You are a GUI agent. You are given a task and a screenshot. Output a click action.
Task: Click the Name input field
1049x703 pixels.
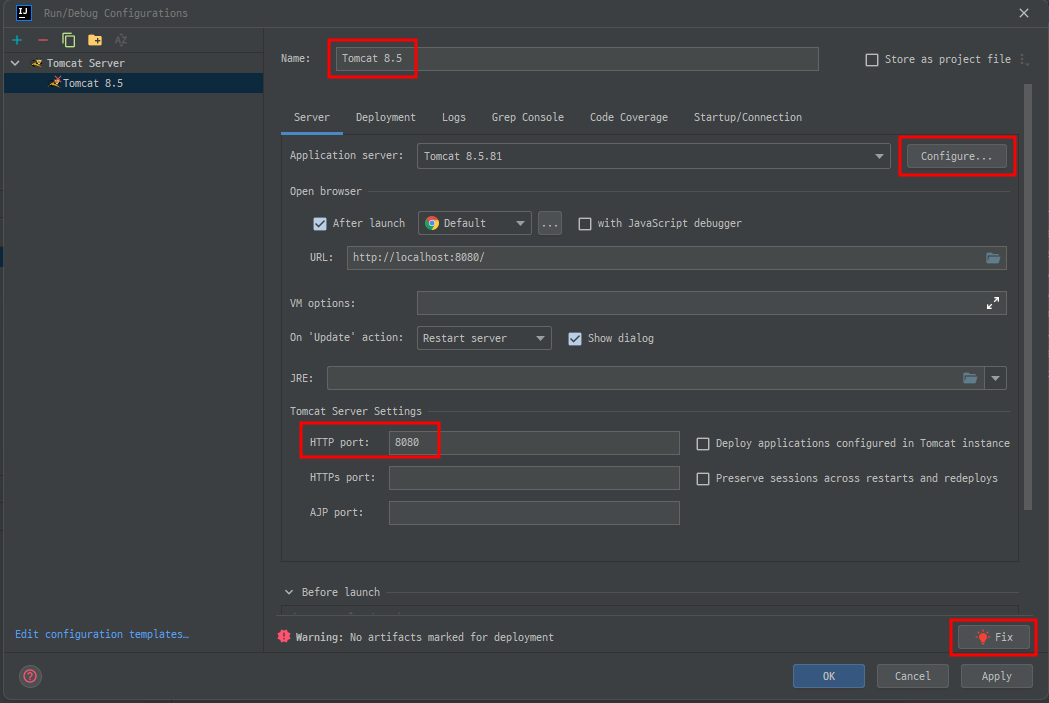pyautogui.click(x=577, y=59)
